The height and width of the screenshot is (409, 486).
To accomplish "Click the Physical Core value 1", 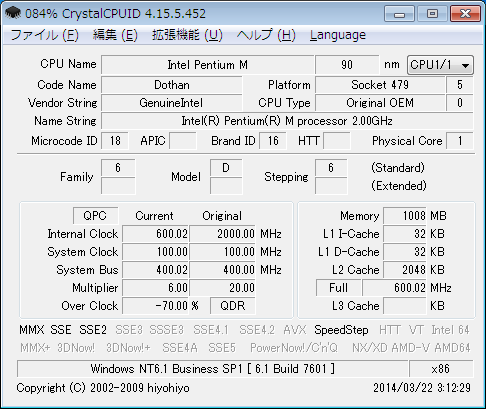I will coord(460,141).
